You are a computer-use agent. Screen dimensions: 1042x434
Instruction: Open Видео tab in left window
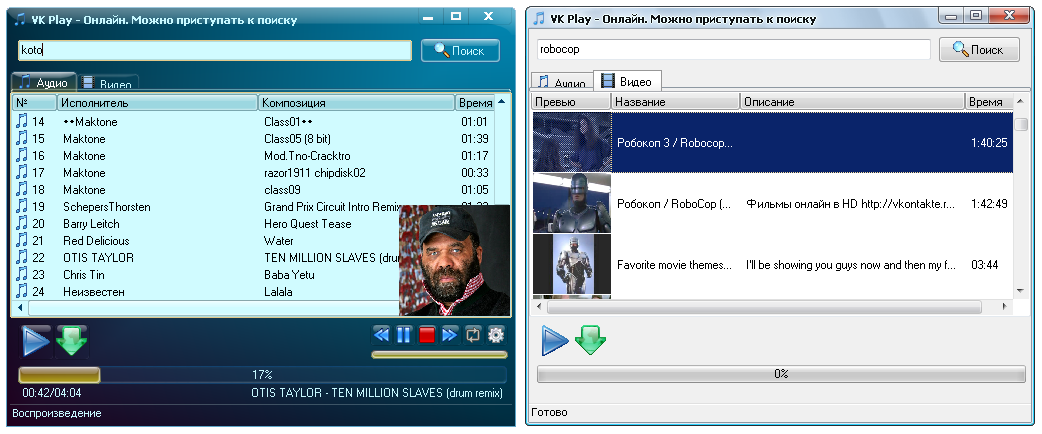pos(108,83)
